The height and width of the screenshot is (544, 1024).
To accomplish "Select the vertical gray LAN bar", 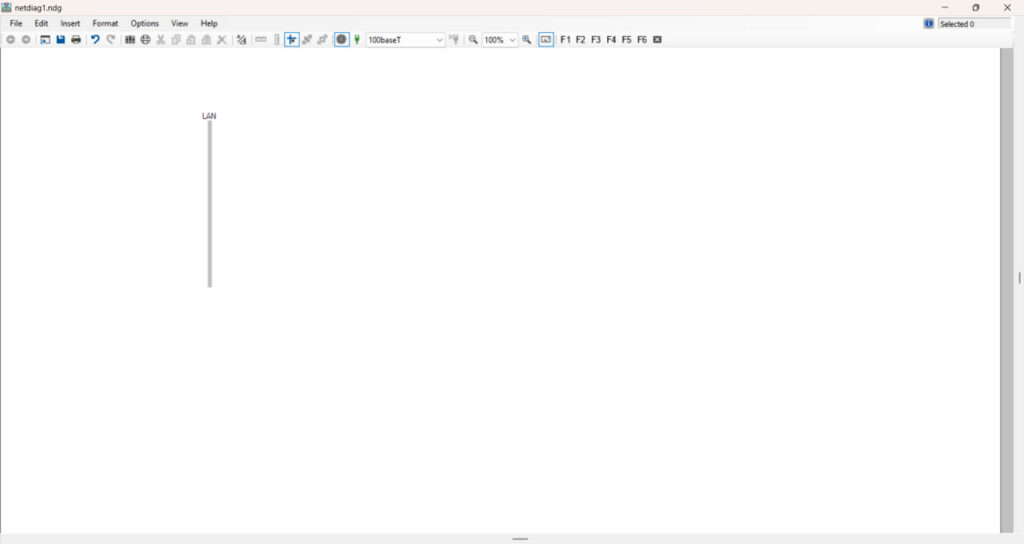I will (x=210, y=204).
